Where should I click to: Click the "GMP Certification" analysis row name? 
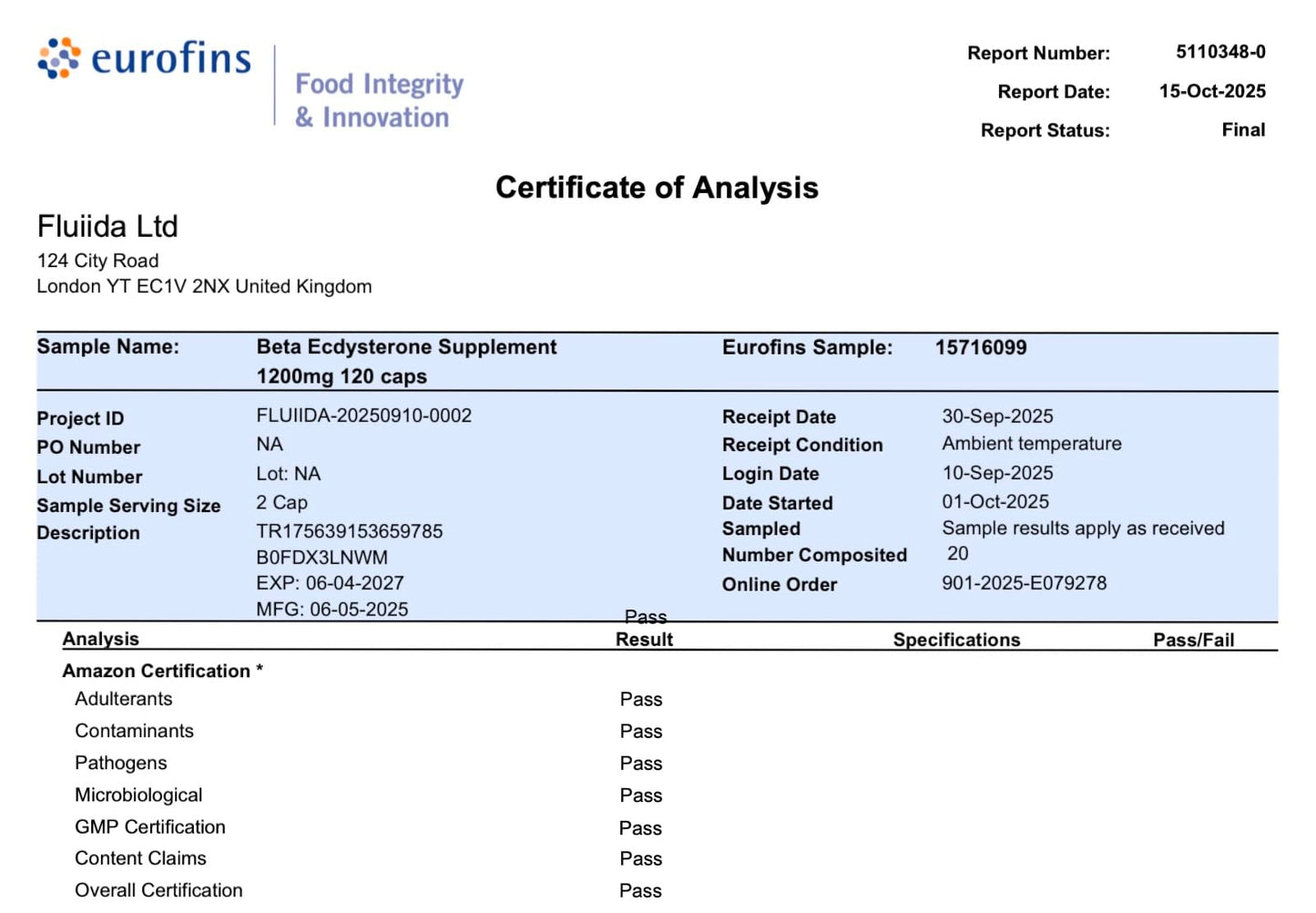tap(149, 827)
